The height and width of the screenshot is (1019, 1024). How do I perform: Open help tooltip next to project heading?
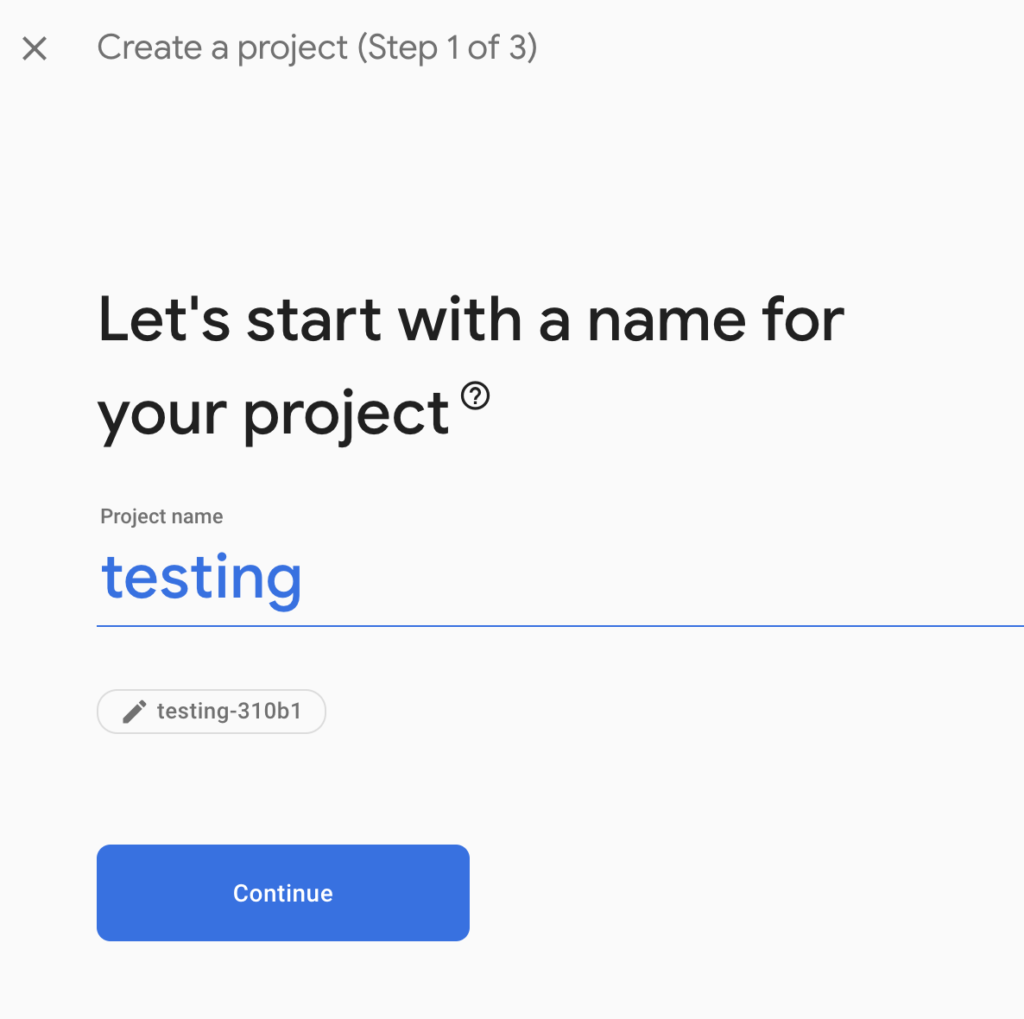pyautogui.click(x=475, y=396)
